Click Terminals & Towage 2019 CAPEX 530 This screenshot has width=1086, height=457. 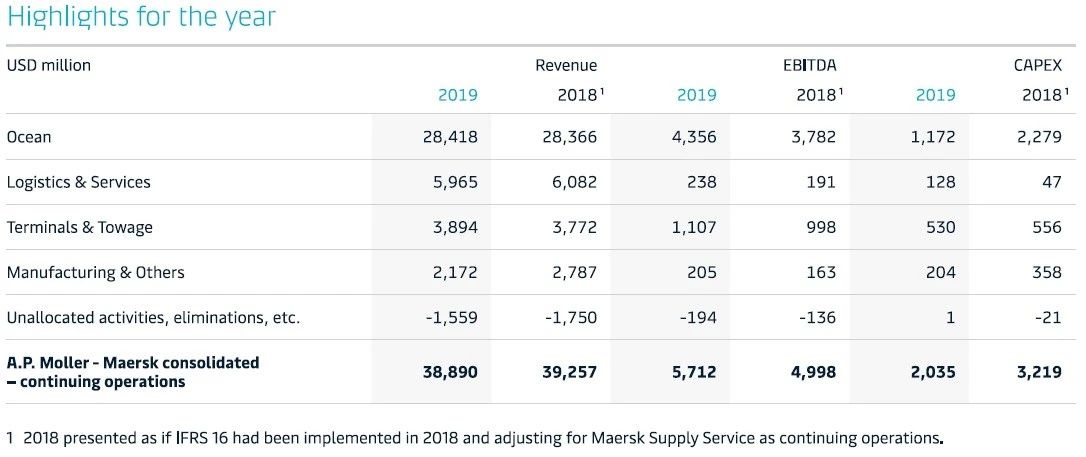click(940, 228)
